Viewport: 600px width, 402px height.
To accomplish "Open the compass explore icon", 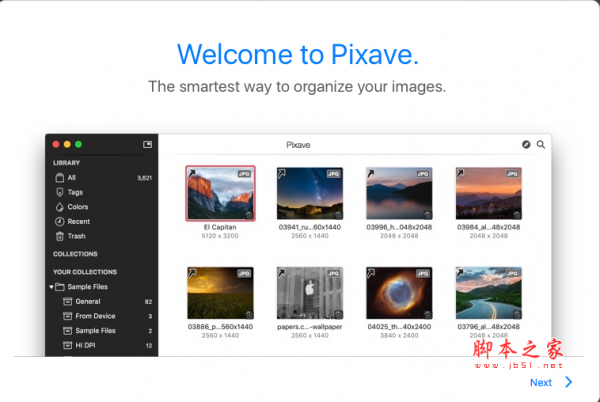I will click(526, 145).
